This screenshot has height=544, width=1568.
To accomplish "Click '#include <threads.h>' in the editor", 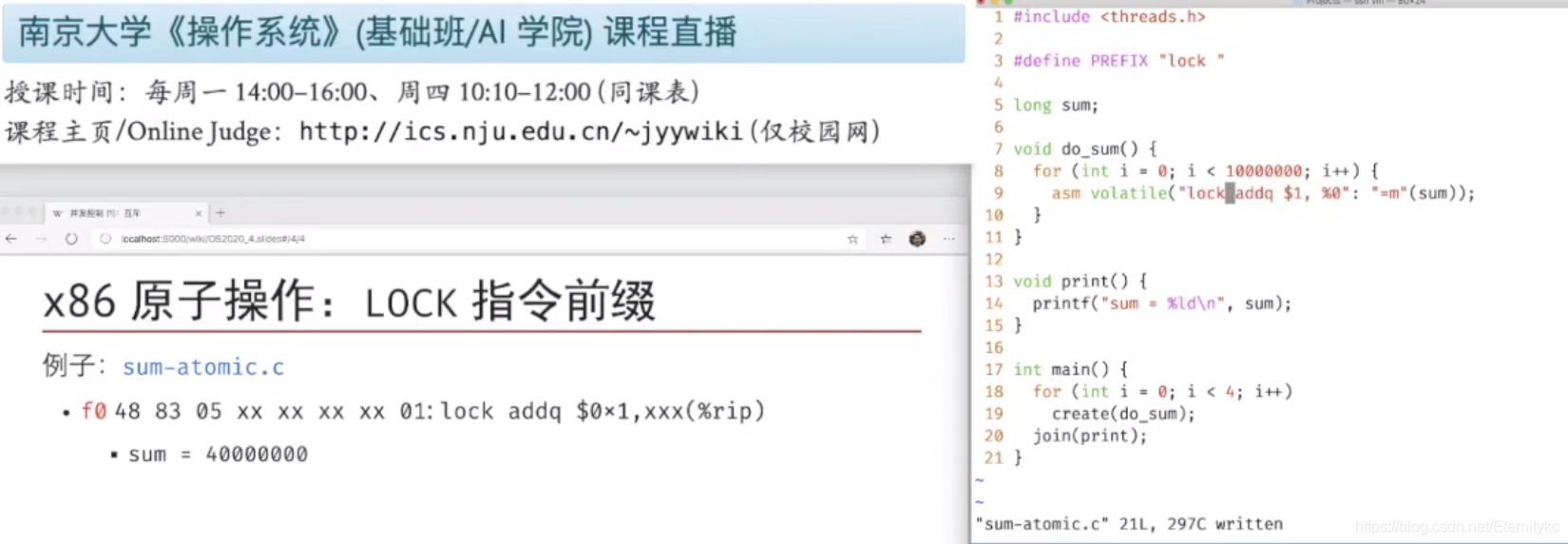I will click(1109, 17).
